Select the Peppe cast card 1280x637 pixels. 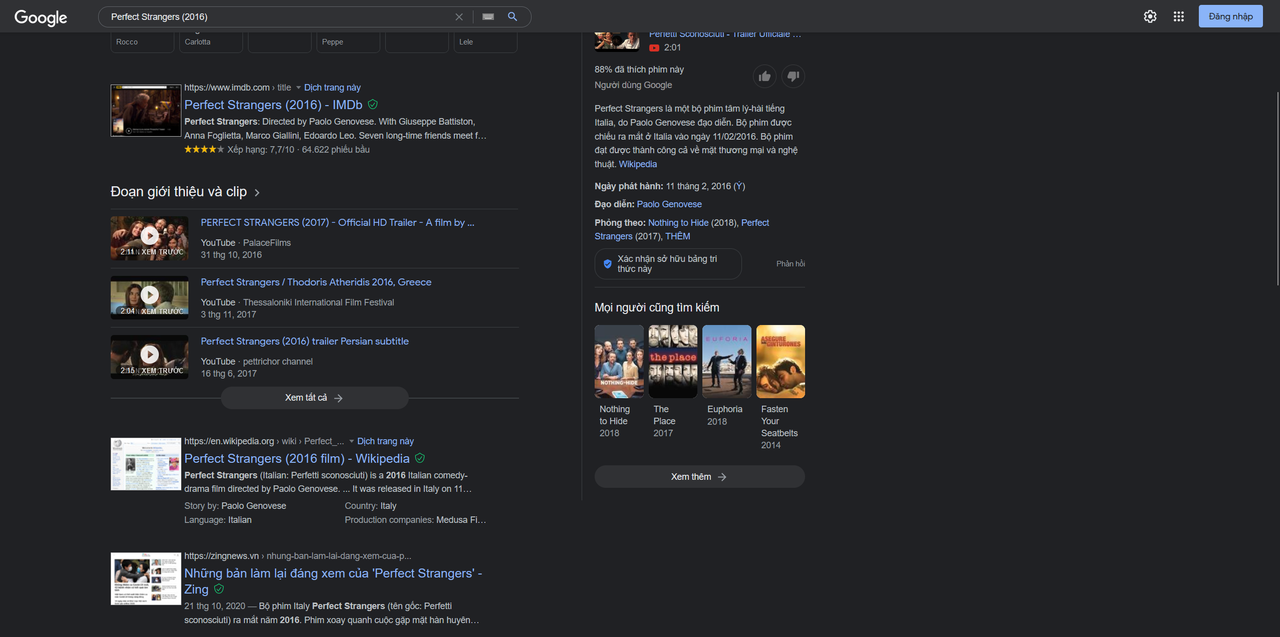[x=348, y=42]
